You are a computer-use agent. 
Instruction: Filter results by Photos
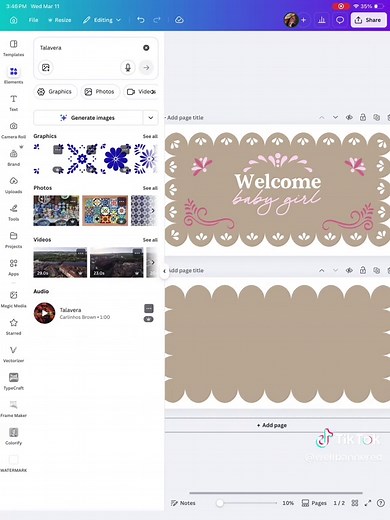coord(99,92)
